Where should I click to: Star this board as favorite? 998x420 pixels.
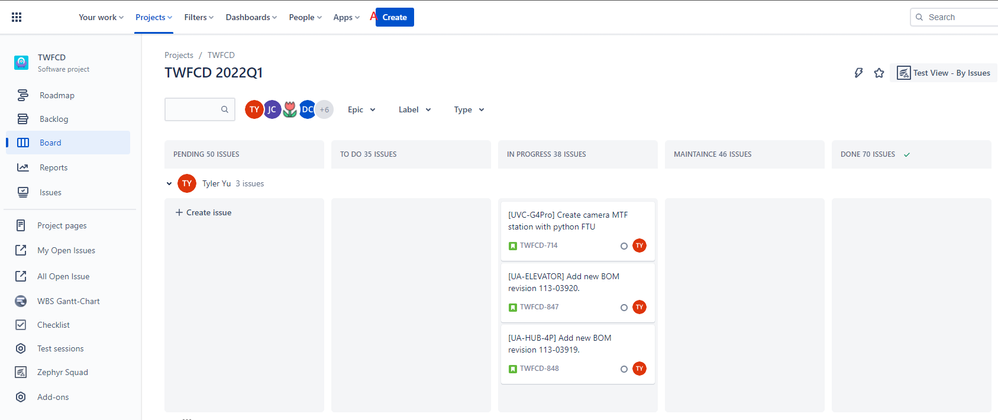click(879, 73)
